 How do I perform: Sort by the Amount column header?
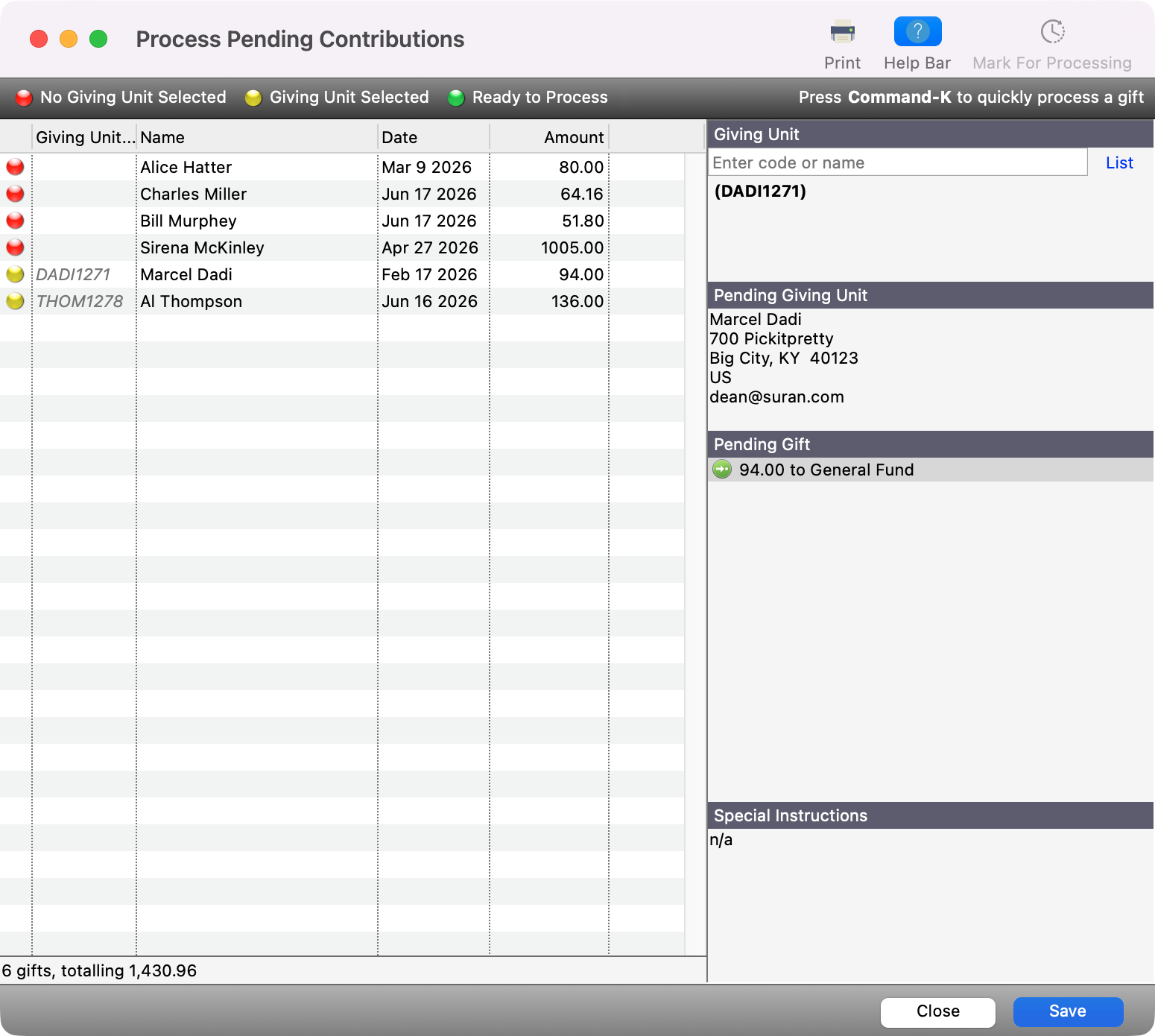549,137
